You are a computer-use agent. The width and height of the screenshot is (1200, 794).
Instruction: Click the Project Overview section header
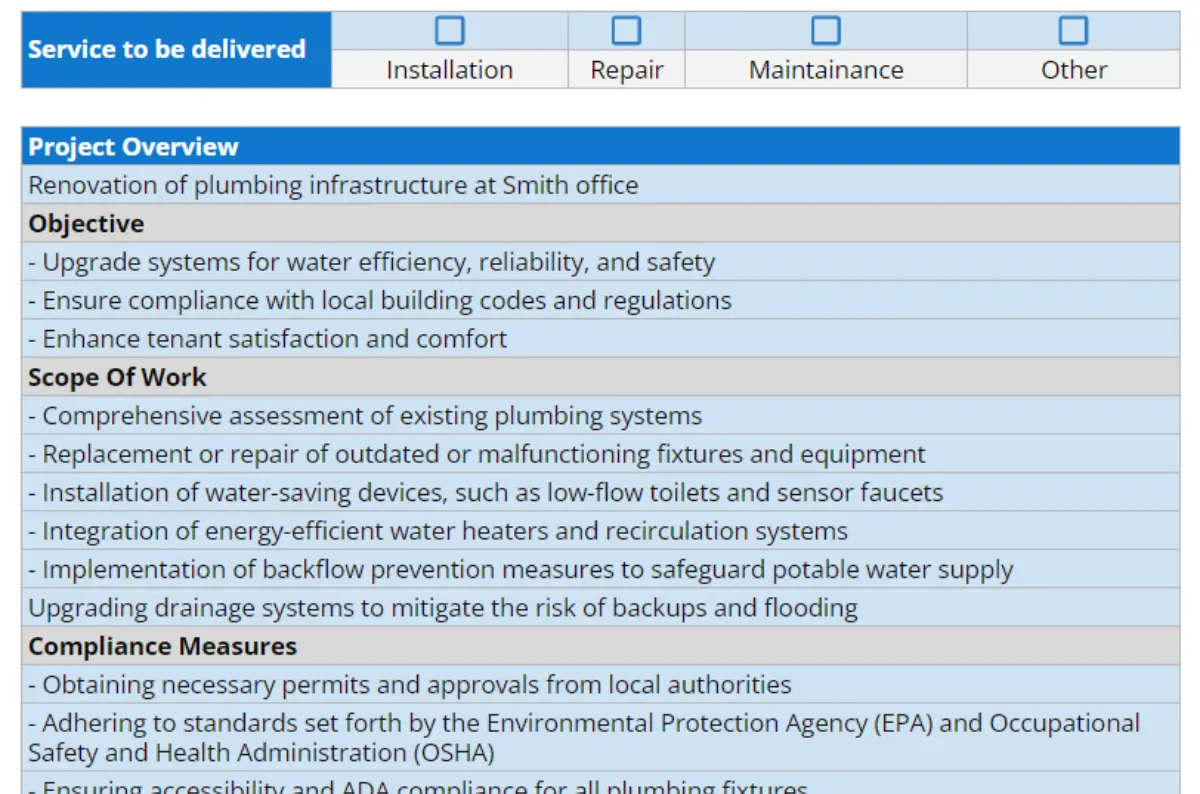[x=600, y=147]
